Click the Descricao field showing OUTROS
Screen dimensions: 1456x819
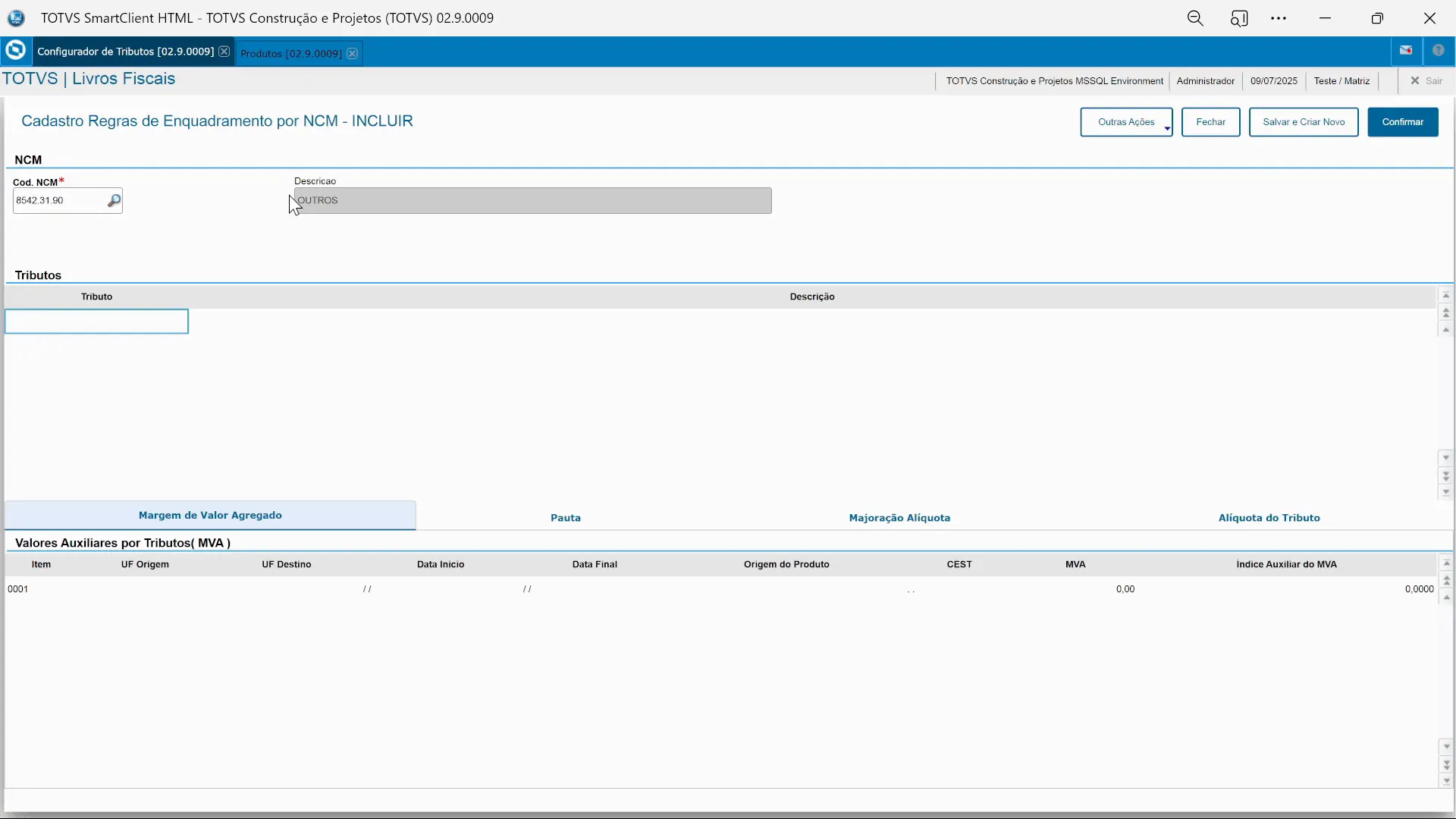[x=531, y=200]
